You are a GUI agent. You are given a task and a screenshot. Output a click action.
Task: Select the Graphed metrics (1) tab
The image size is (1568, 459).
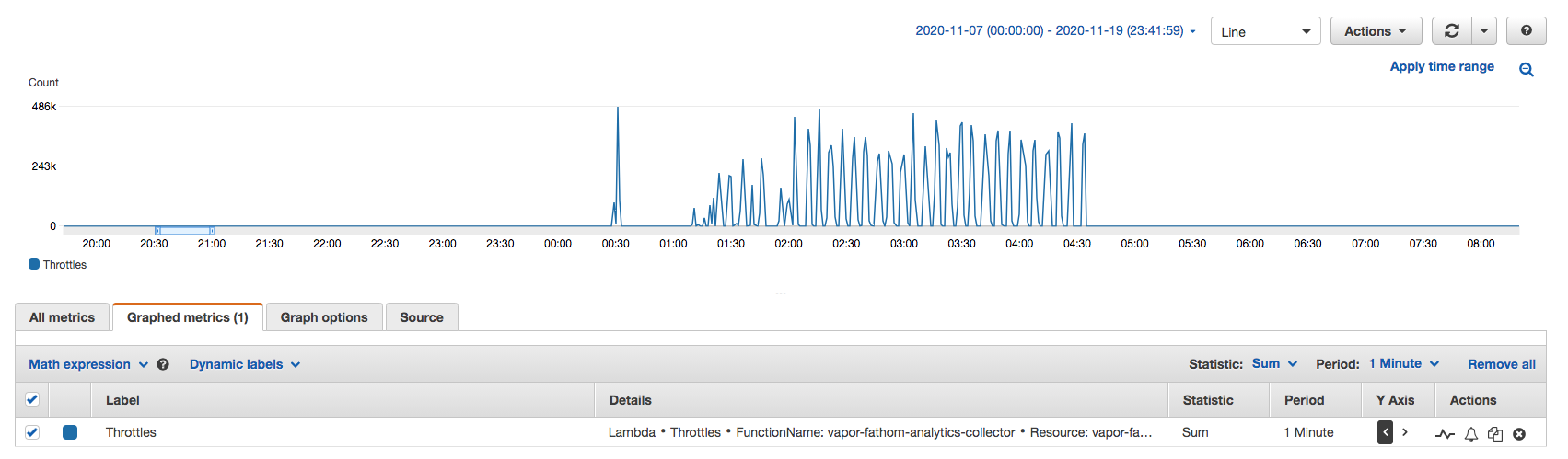188,317
